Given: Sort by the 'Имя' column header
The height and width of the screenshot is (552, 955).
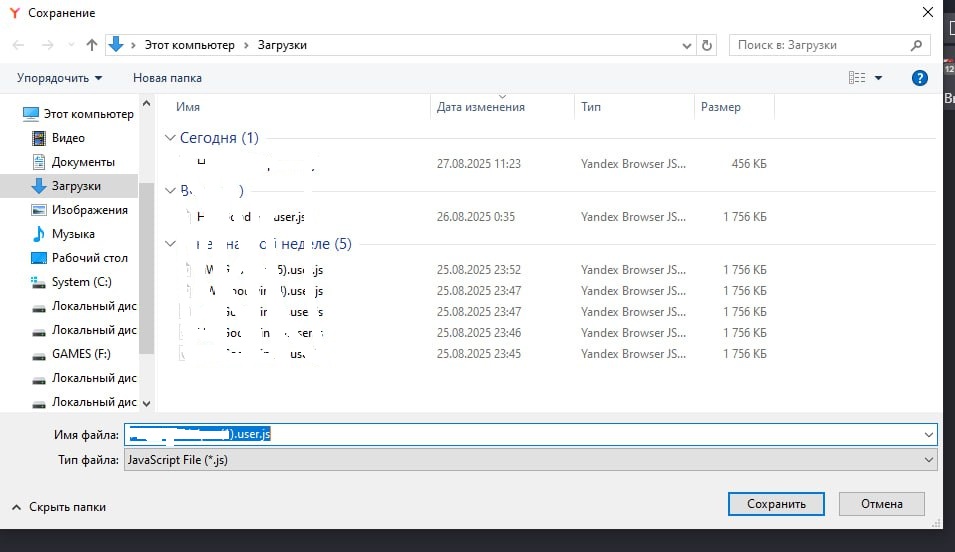Looking at the screenshot, I should pos(188,107).
